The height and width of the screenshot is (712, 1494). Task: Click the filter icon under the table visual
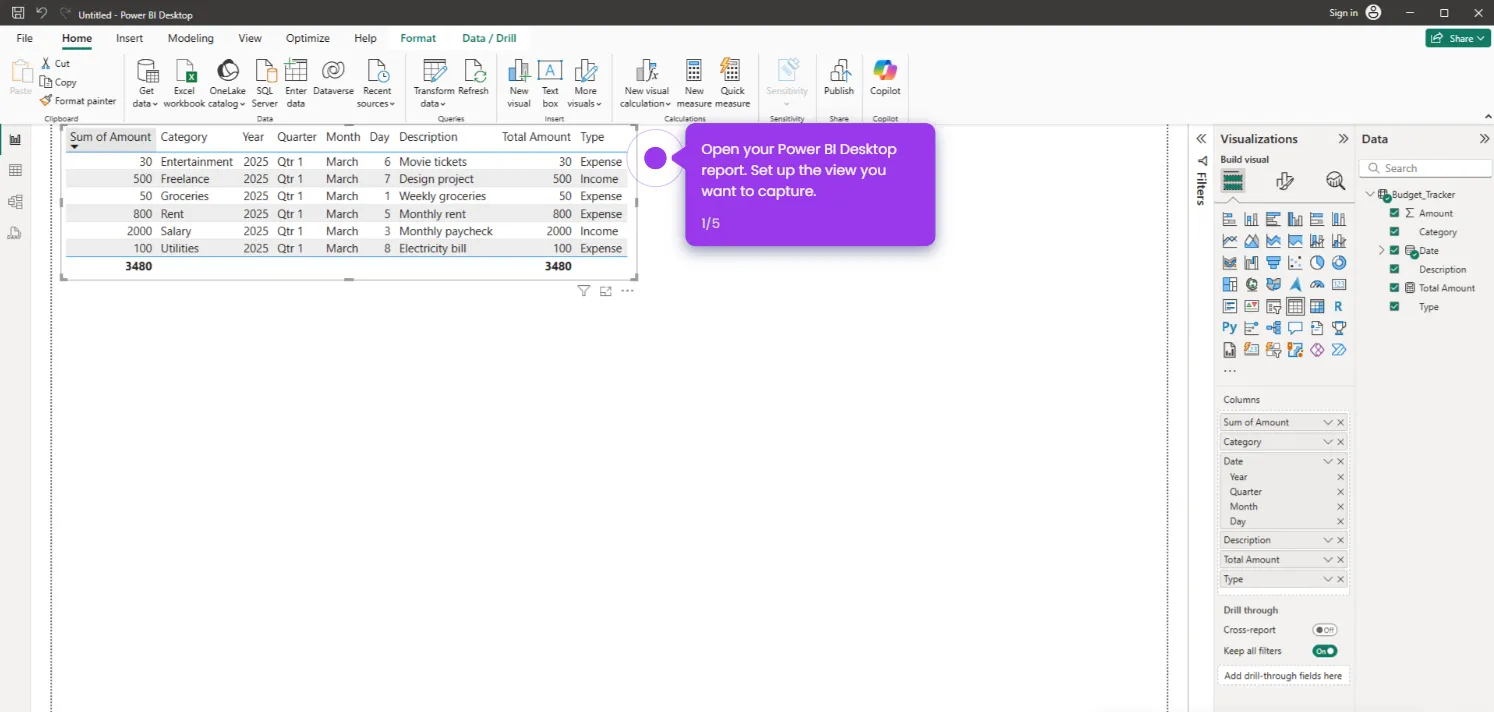click(x=584, y=291)
